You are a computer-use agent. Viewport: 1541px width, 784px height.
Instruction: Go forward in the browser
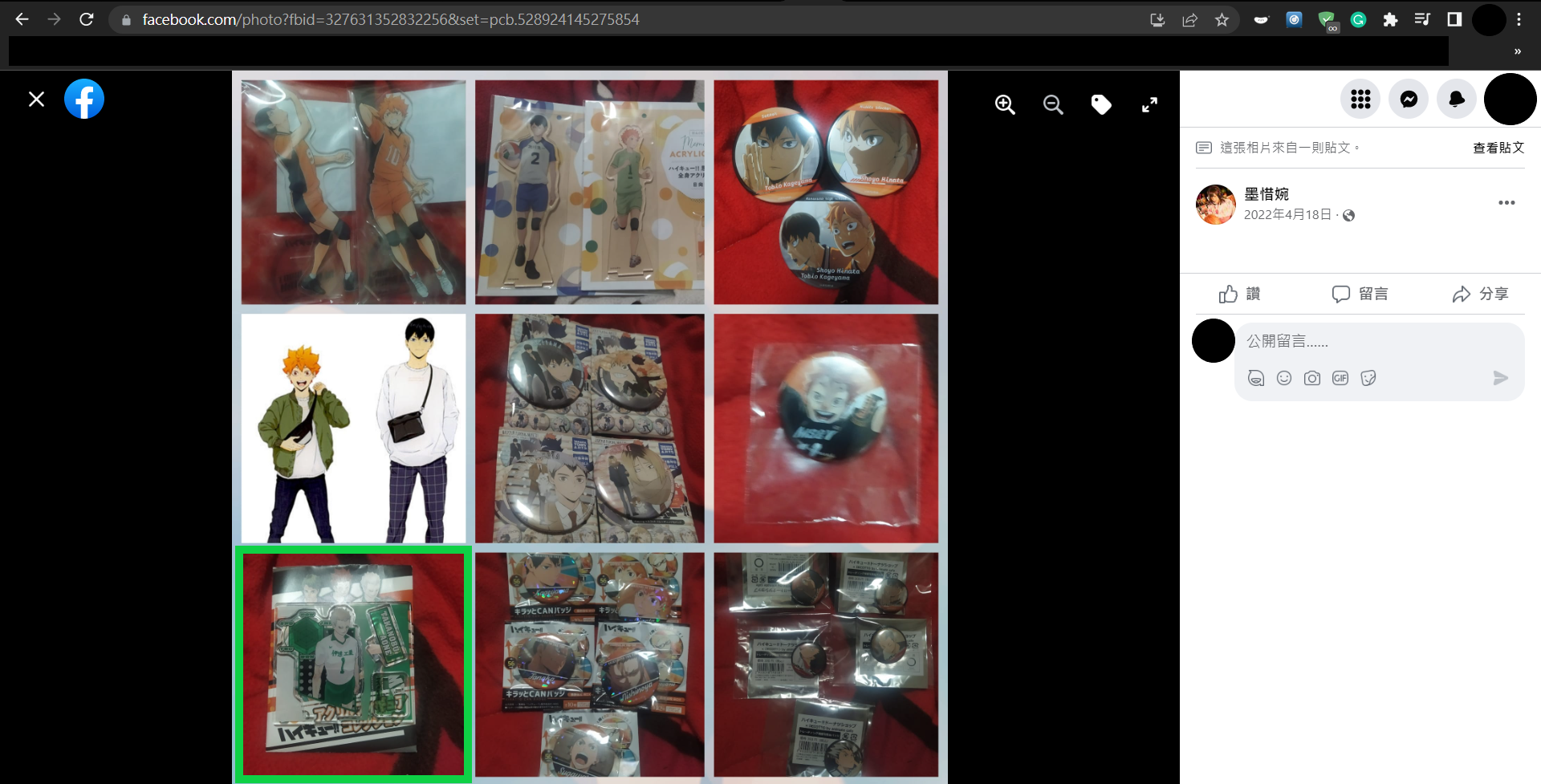(x=54, y=19)
